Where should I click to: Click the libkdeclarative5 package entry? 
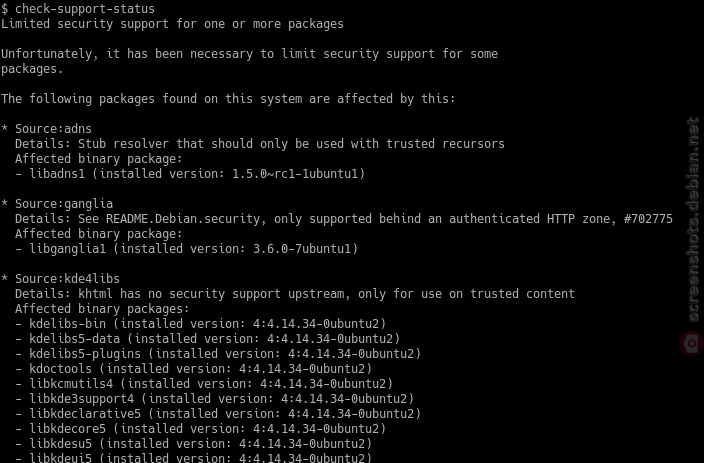[x=218, y=414]
